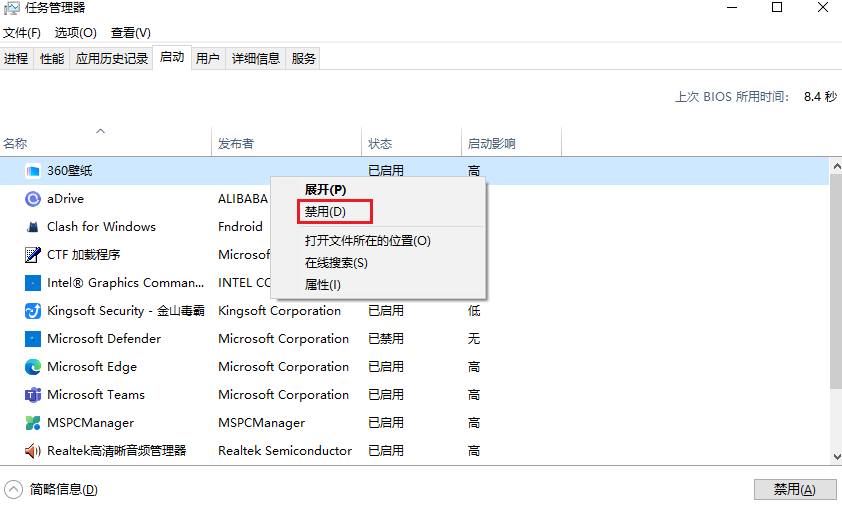842x505 pixels.
Task: Click the Microsoft Teams icon
Action: [x=32, y=395]
